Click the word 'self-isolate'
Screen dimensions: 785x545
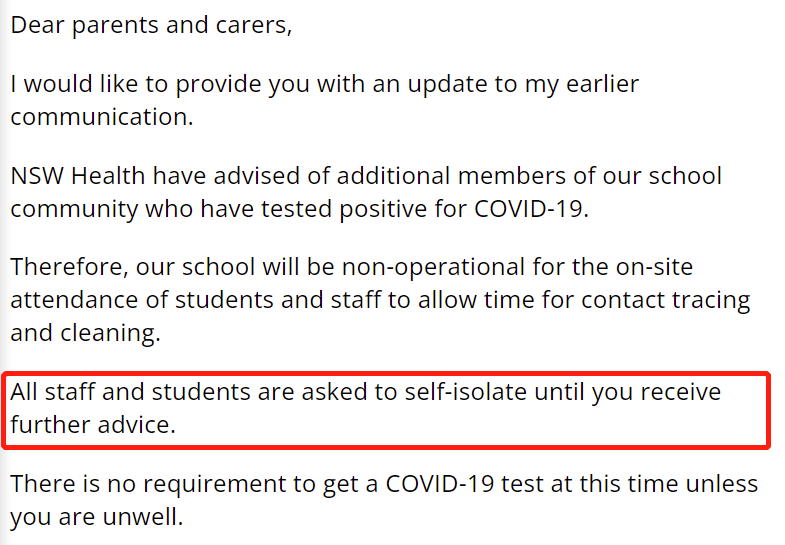(x=465, y=392)
